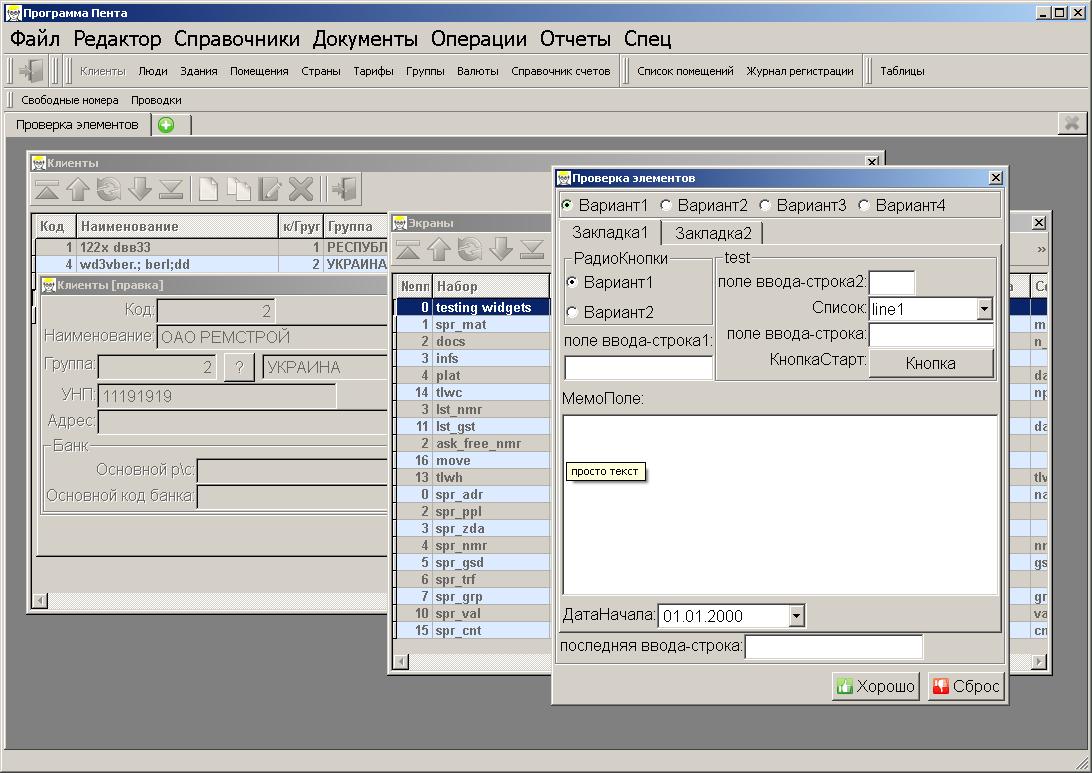Click down arrow icon in Экраны toolbar
1092x773 pixels.
501,249
